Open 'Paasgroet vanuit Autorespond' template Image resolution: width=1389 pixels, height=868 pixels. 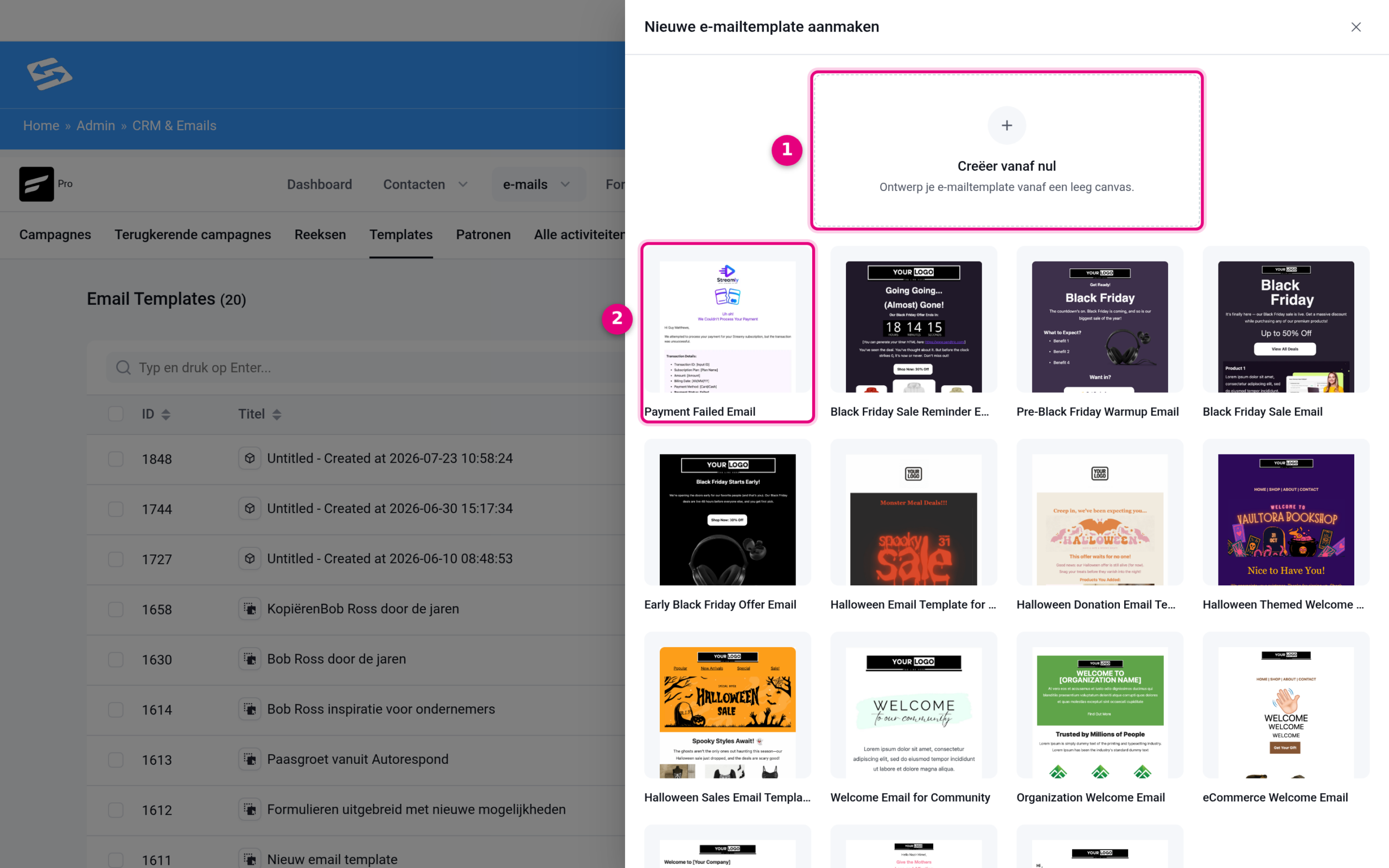(x=358, y=759)
